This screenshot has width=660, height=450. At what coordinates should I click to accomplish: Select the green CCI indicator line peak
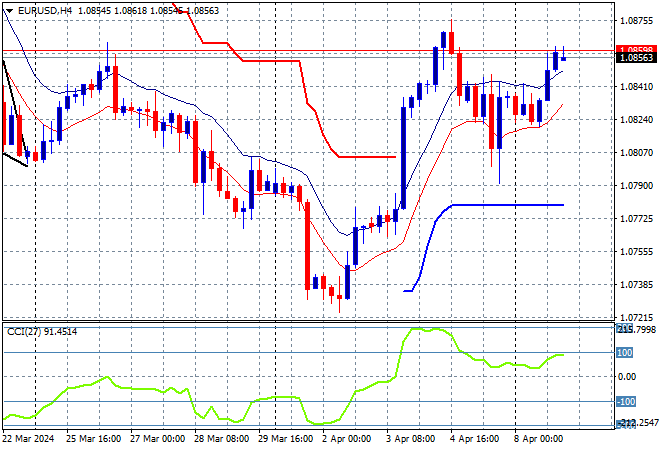(x=420, y=329)
